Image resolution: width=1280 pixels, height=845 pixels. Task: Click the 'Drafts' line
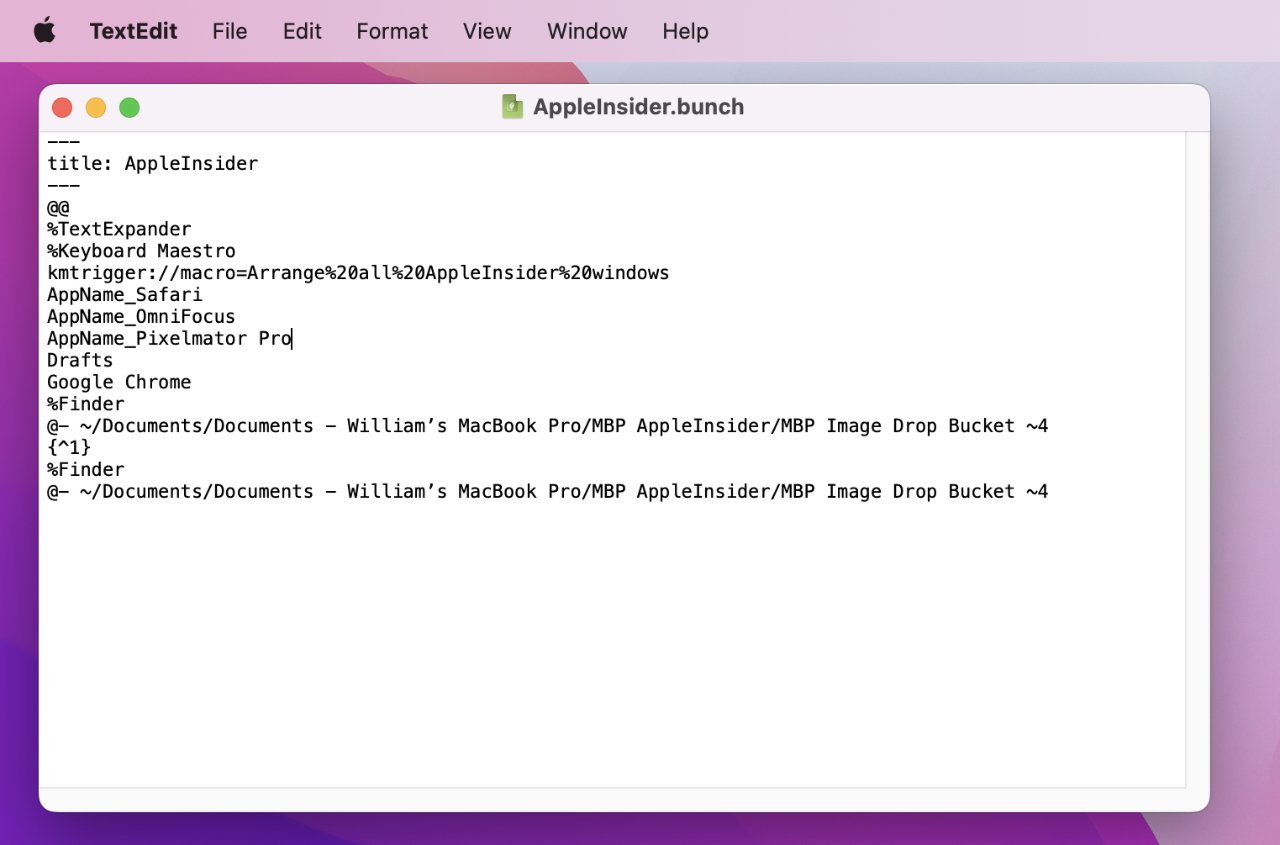80,360
